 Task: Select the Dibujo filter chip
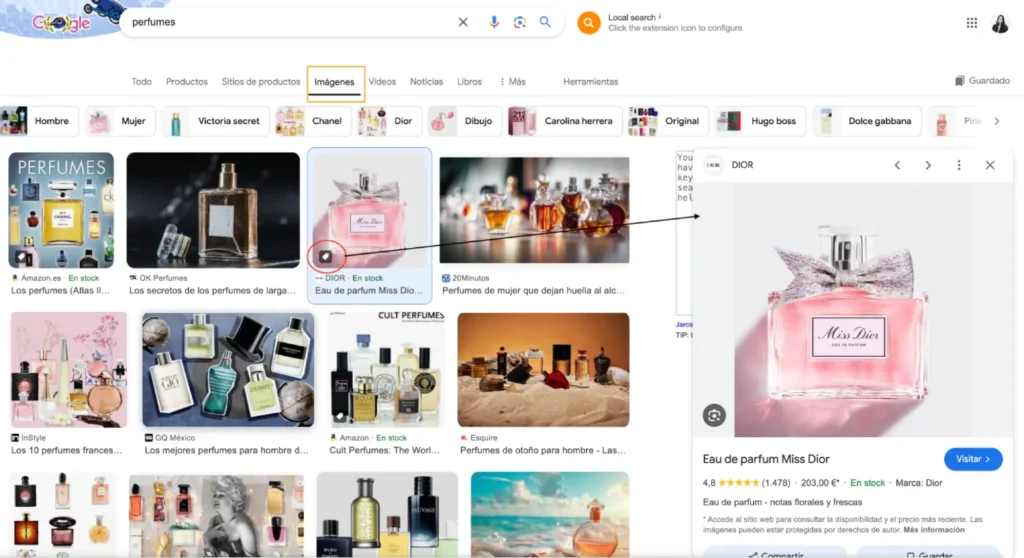pyautogui.click(x=464, y=121)
